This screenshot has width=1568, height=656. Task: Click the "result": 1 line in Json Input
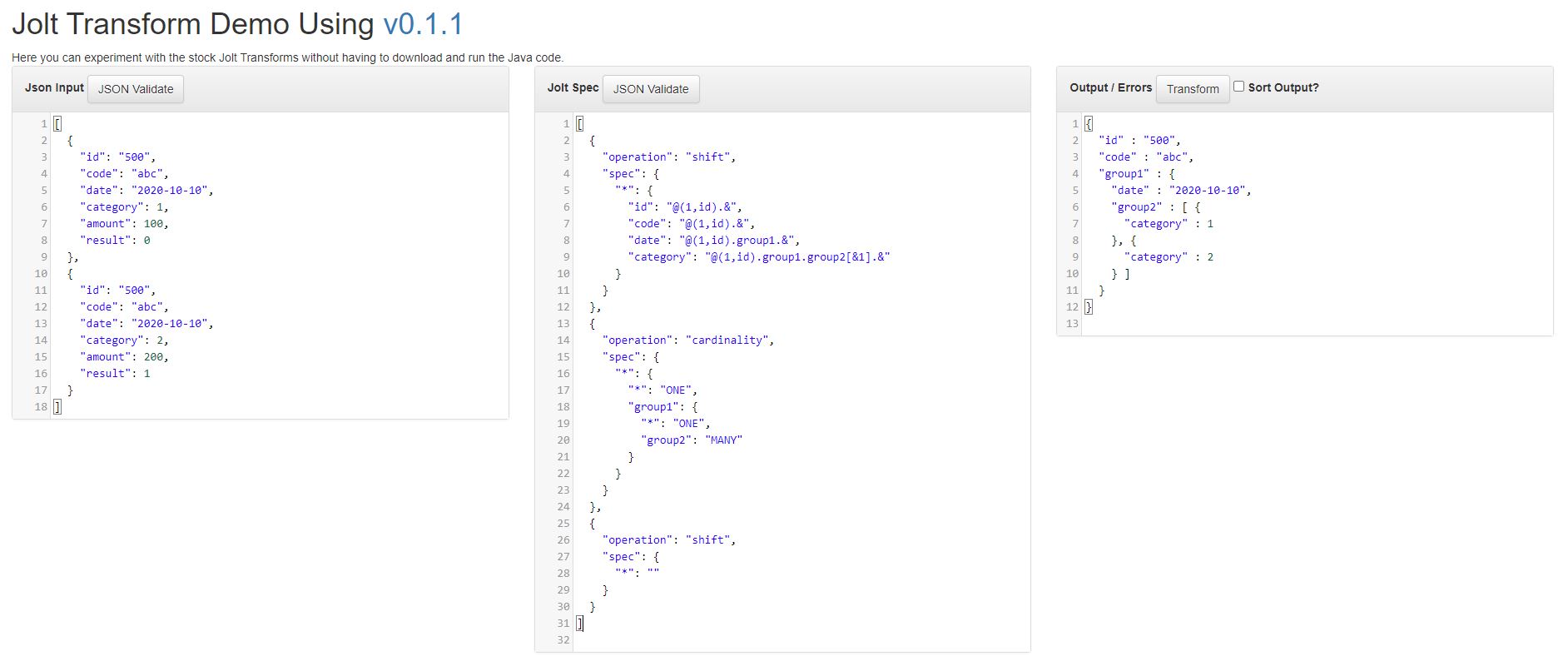(115, 374)
